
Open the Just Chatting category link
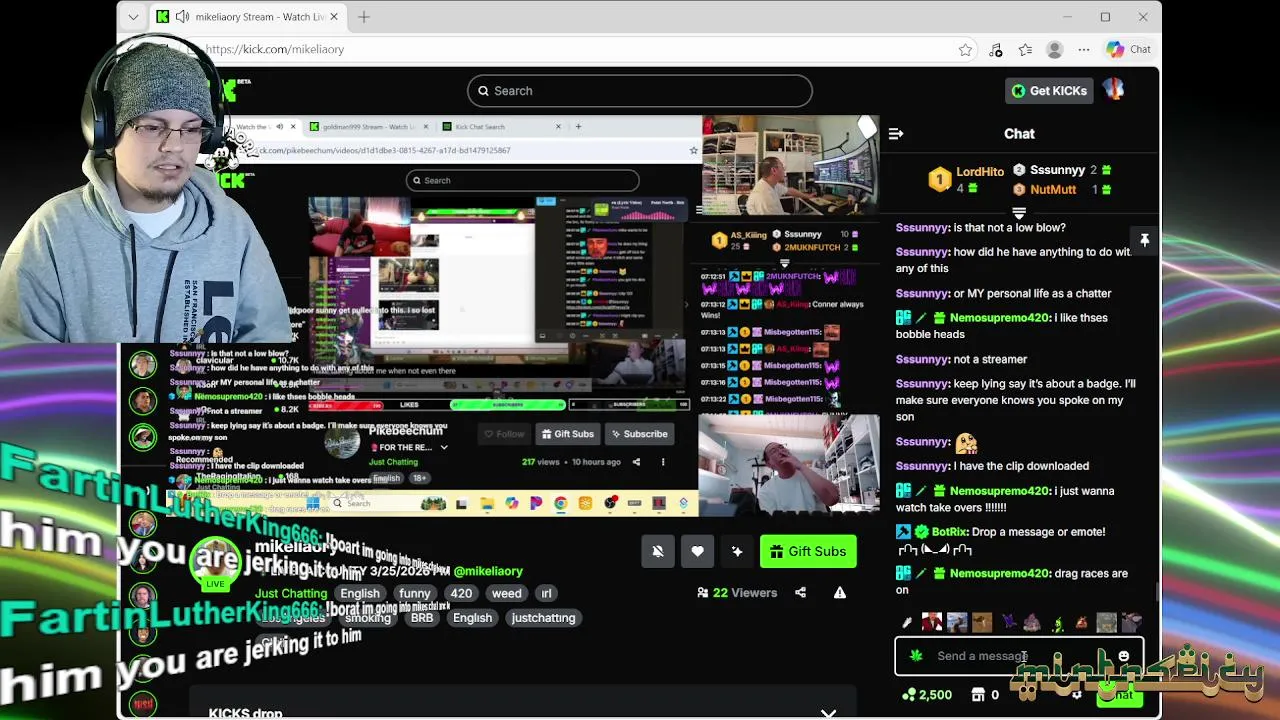click(291, 594)
